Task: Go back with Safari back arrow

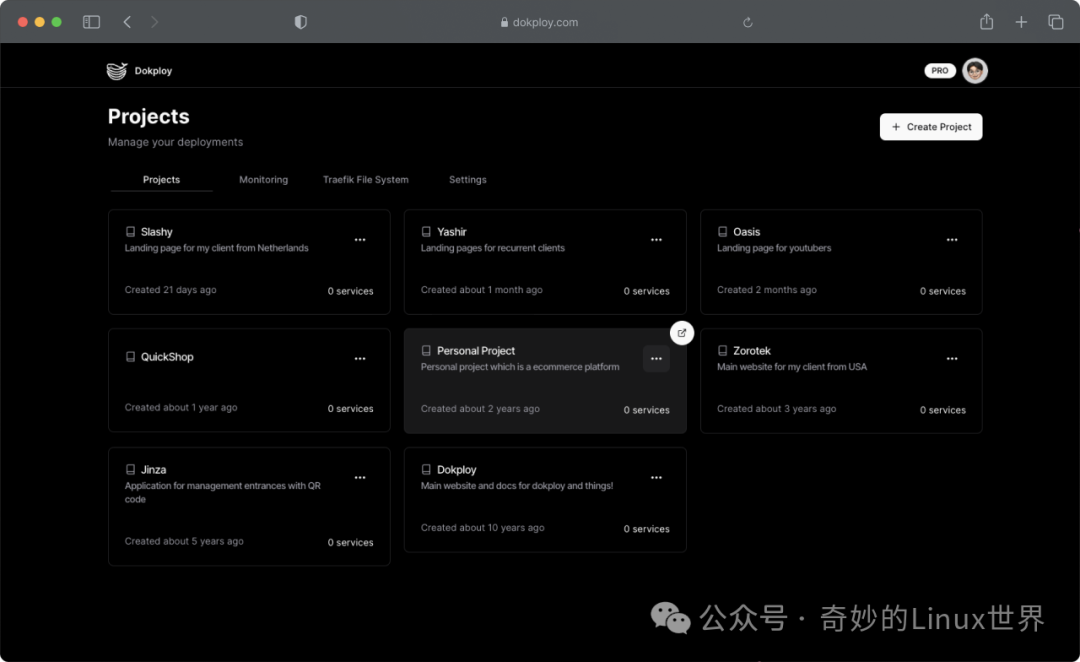Action: click(127, 22)
